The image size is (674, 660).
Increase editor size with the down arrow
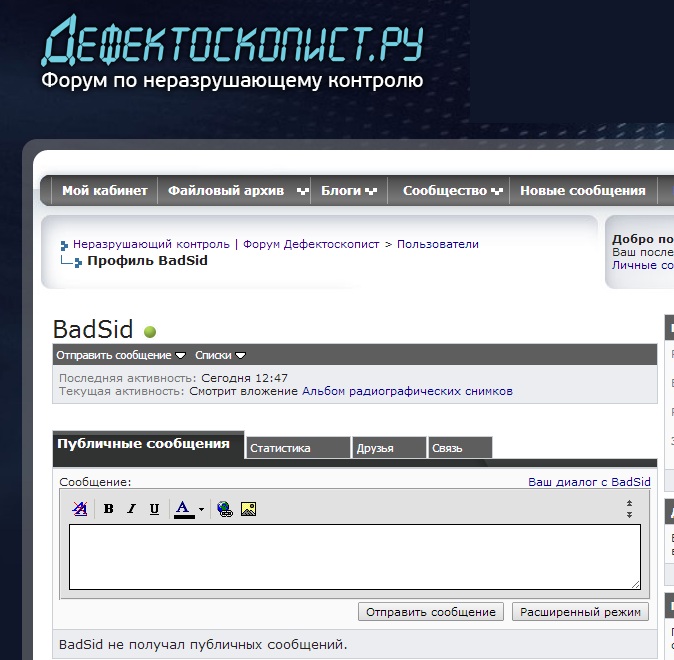pos(629,514)
